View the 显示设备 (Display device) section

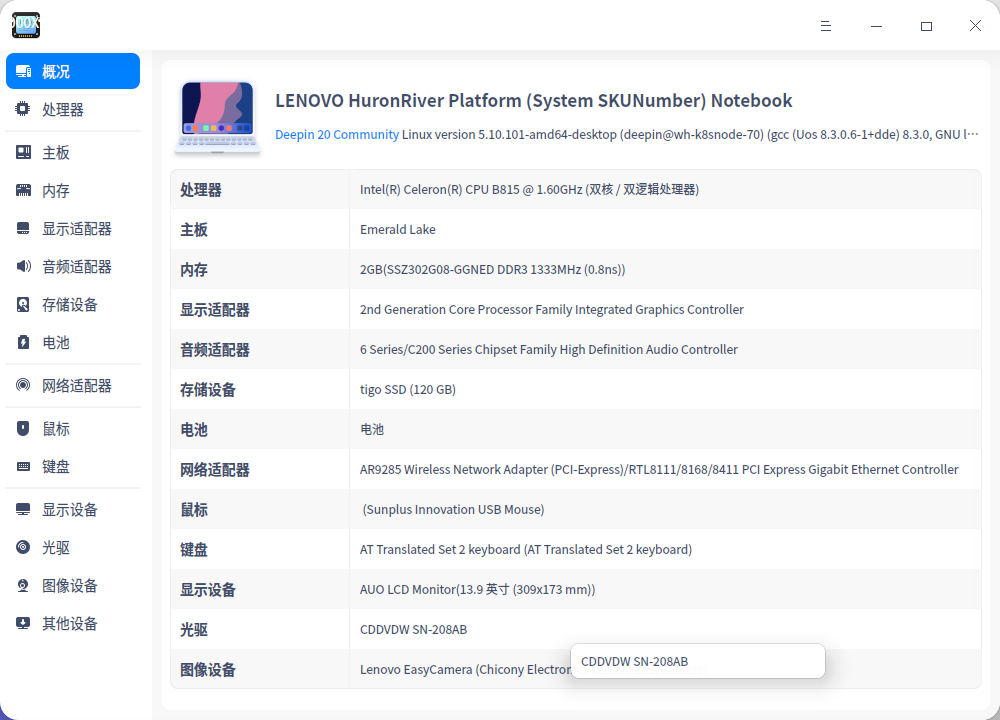point(62,509)
